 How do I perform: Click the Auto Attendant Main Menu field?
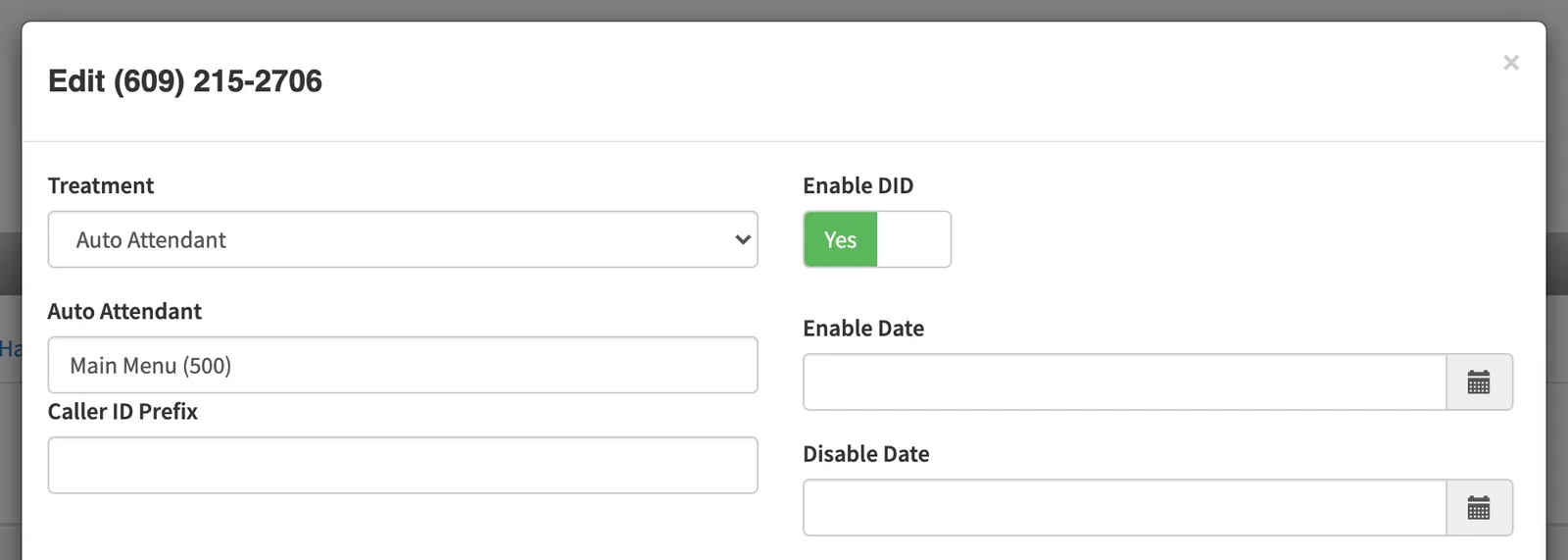pyautogui.click(x=403, y=365)
